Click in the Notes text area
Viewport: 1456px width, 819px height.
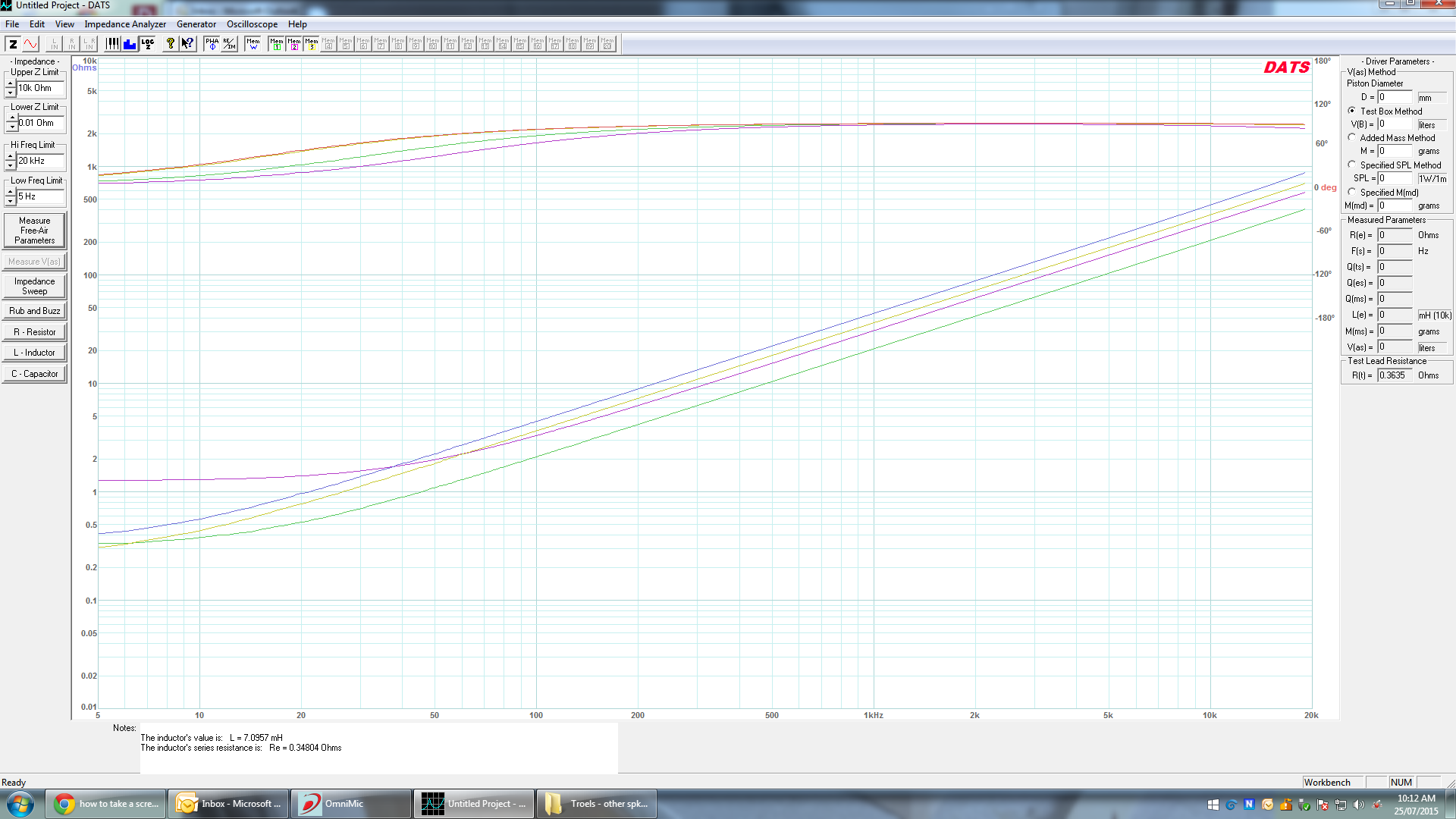click(x=378, y=748)
